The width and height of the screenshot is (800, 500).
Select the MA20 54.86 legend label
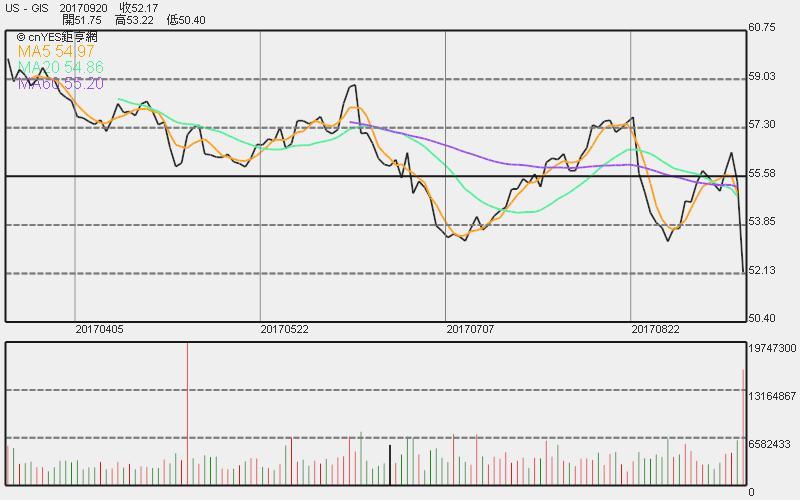(x=60, y=67)
